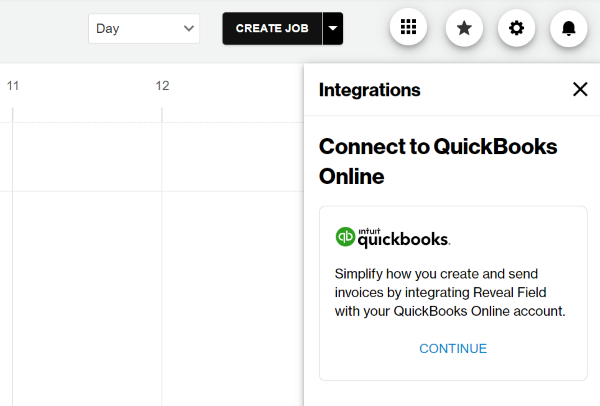Open the notifications bell
Screen dimensions: 600x406
(569, 28)
